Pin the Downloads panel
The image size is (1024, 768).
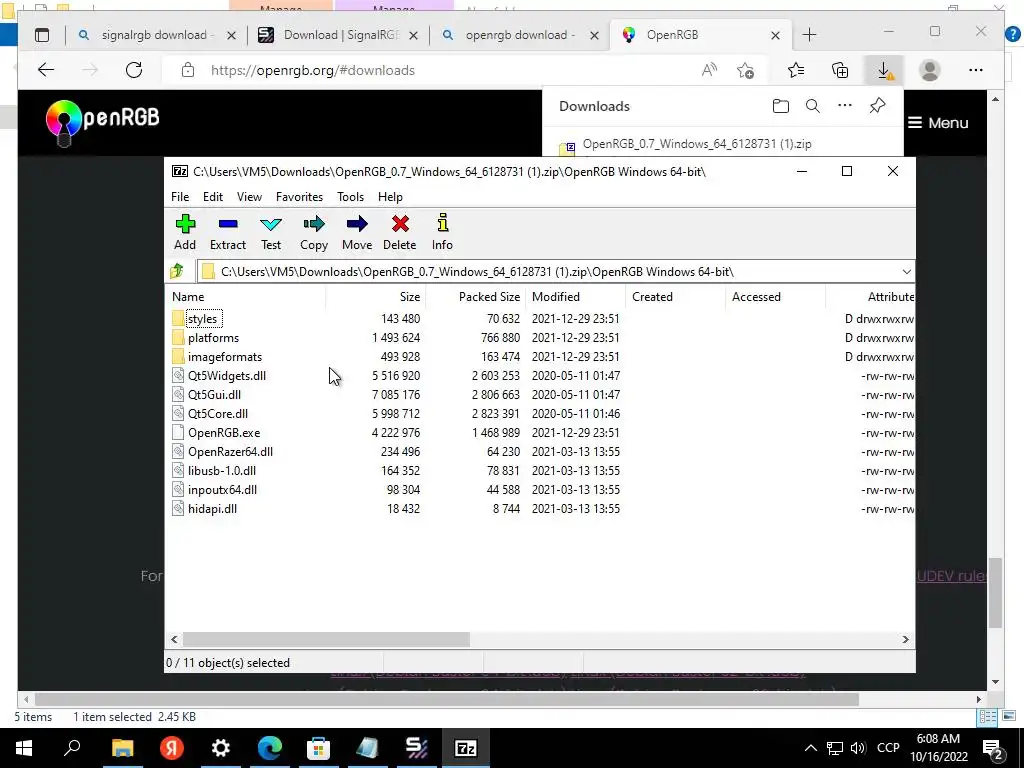pos(877,106)
